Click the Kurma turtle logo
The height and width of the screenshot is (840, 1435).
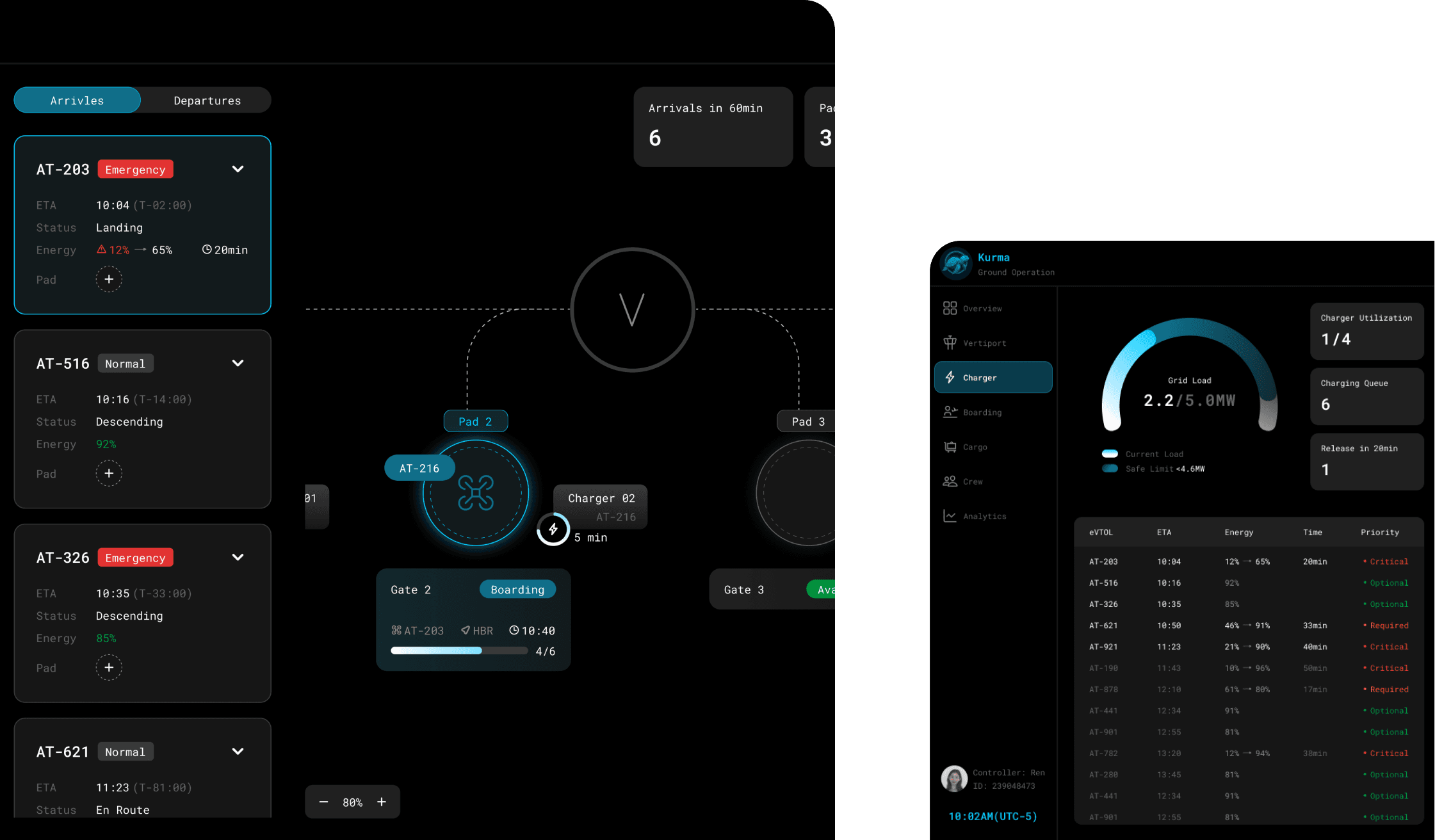[x=955, y=263]
